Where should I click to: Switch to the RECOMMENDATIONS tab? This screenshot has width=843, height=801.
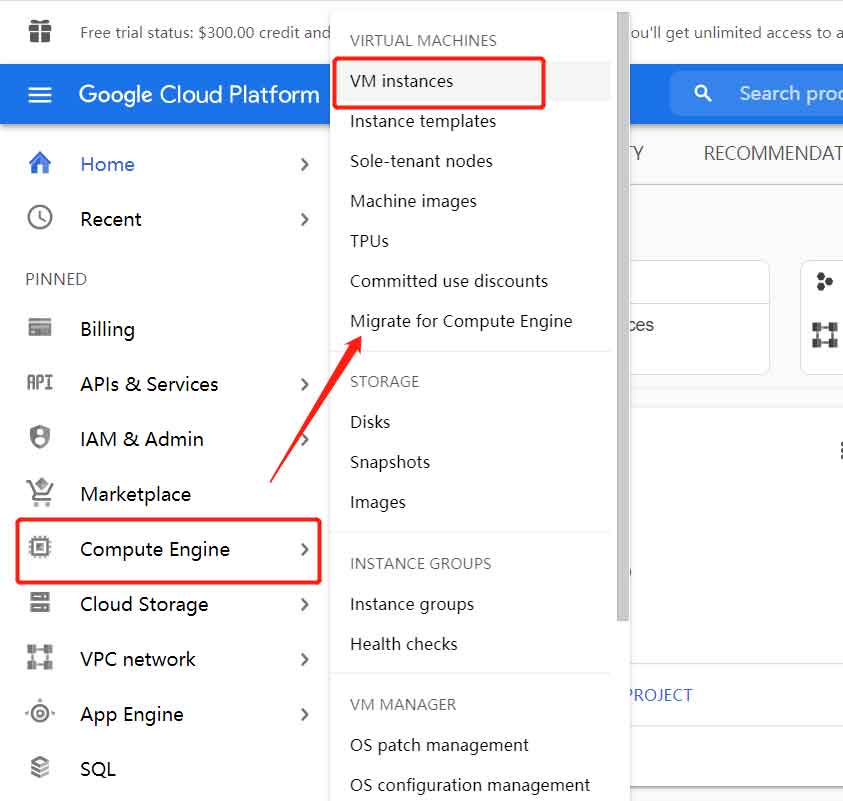773,154
